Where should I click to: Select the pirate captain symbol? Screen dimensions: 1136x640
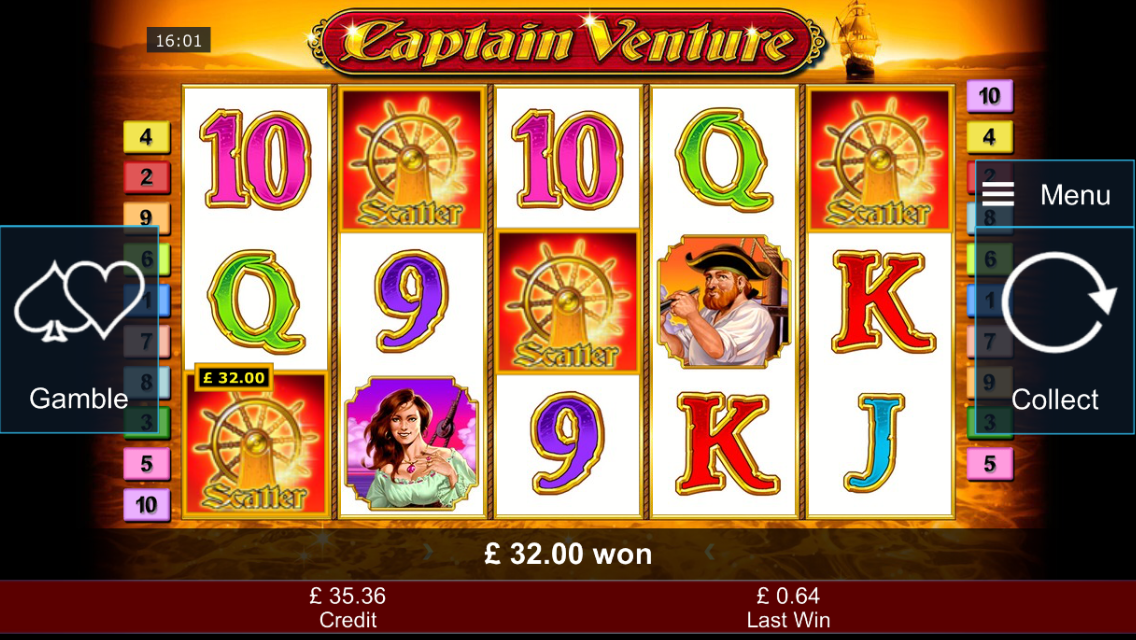(724, 301)
